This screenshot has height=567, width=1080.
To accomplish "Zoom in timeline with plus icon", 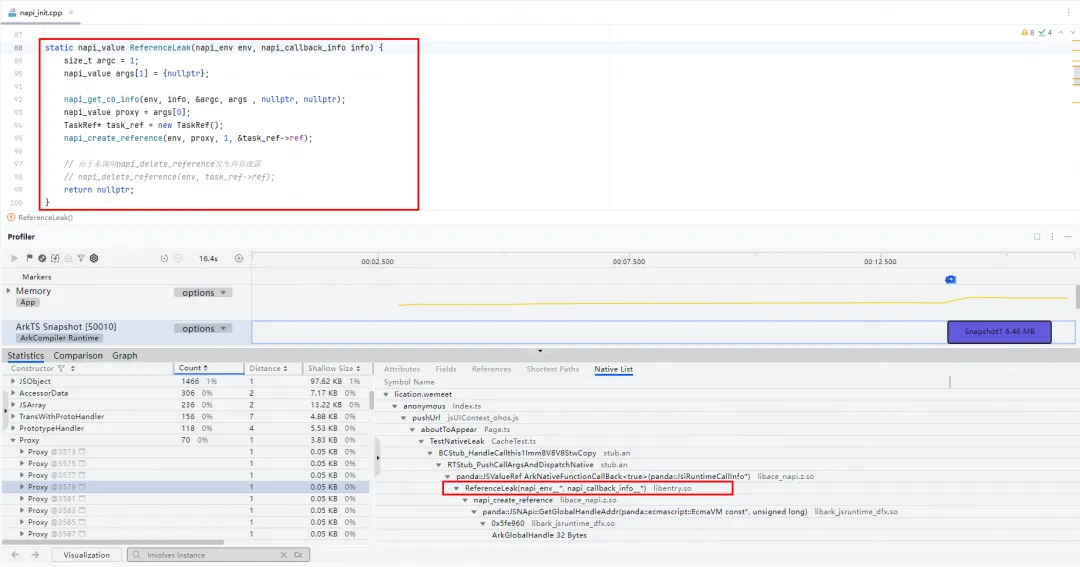I will (x=239, y=258).
